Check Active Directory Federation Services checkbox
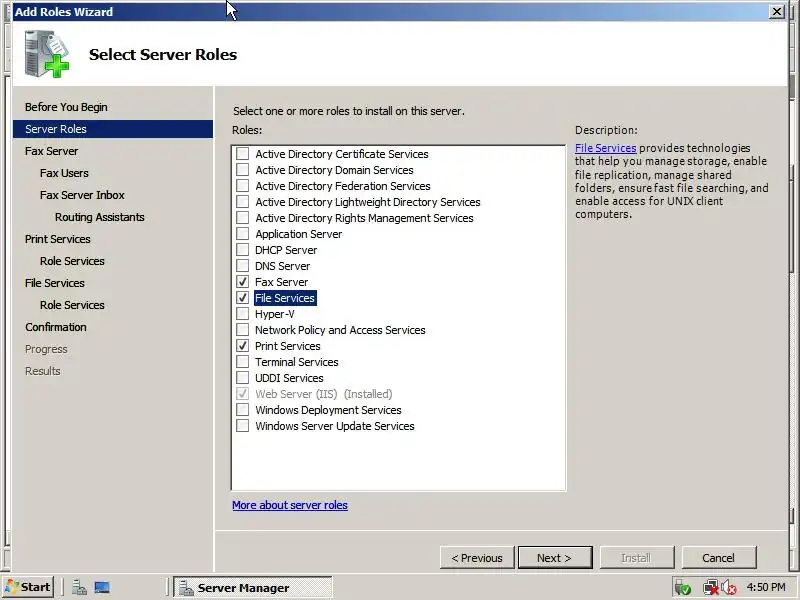The width and height of the screenshot is (800, 600). tap(243, 186)
